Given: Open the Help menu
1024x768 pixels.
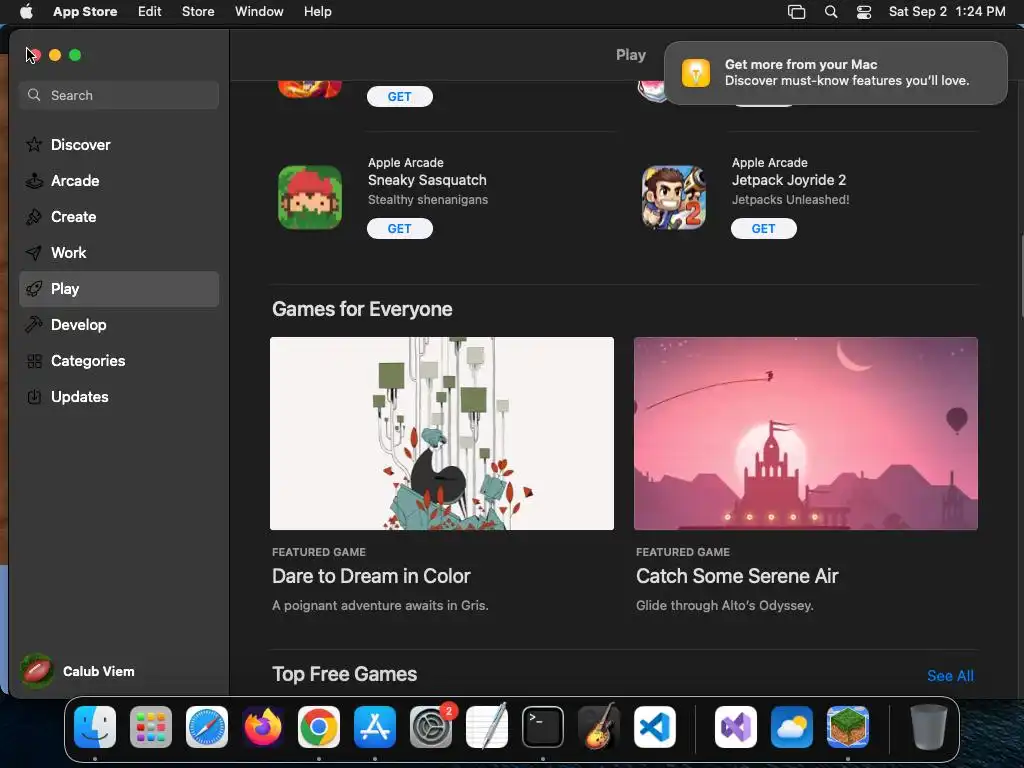Looking at the screenshot, I should (x=317, y=12).
